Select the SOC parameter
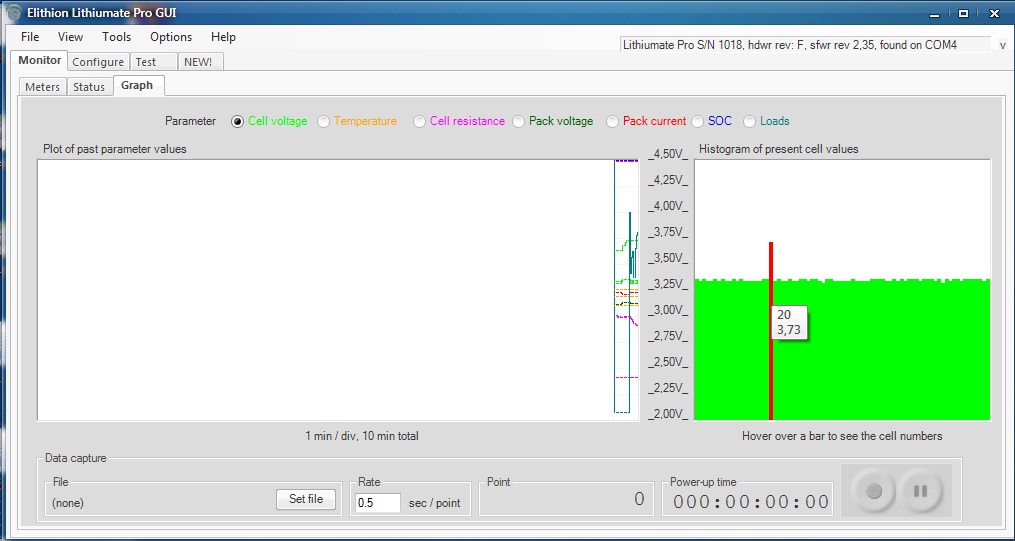Viewport: 1015px width, 541px height. (x=711, y=121)
